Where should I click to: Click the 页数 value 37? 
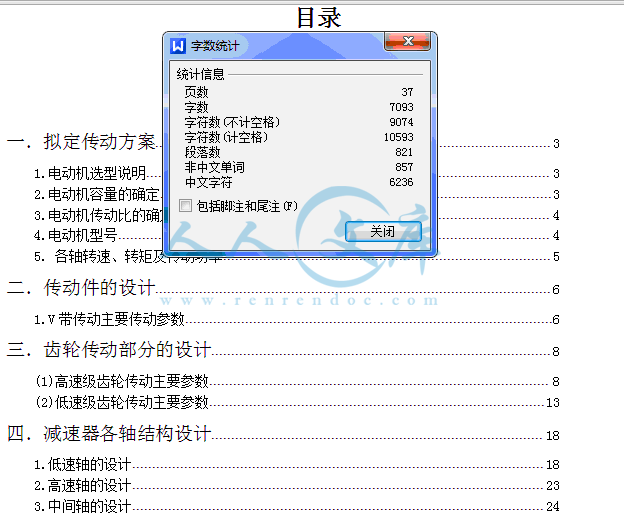tap(407, 92)
